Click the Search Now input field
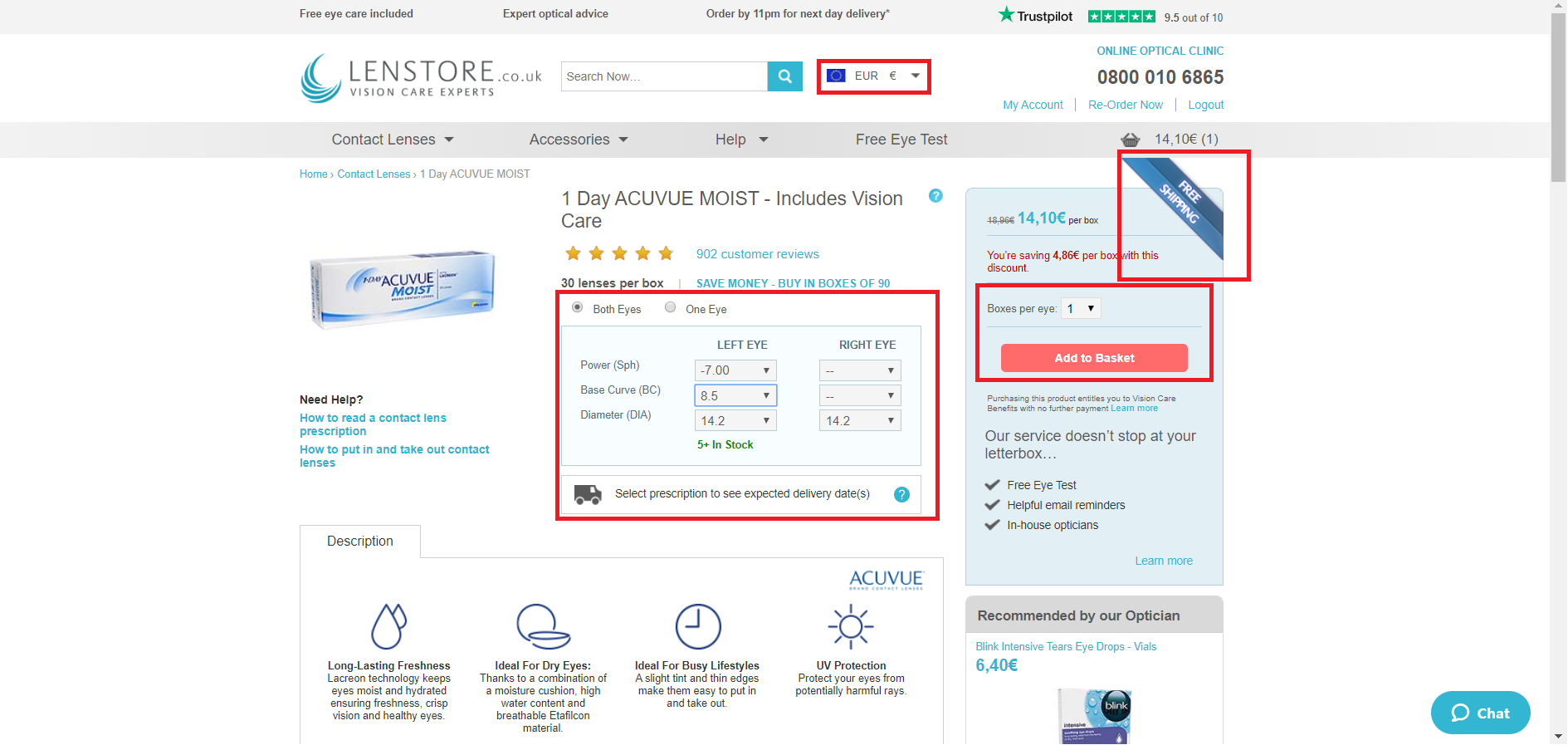1568x745 pixels. (x=664, y=76)
